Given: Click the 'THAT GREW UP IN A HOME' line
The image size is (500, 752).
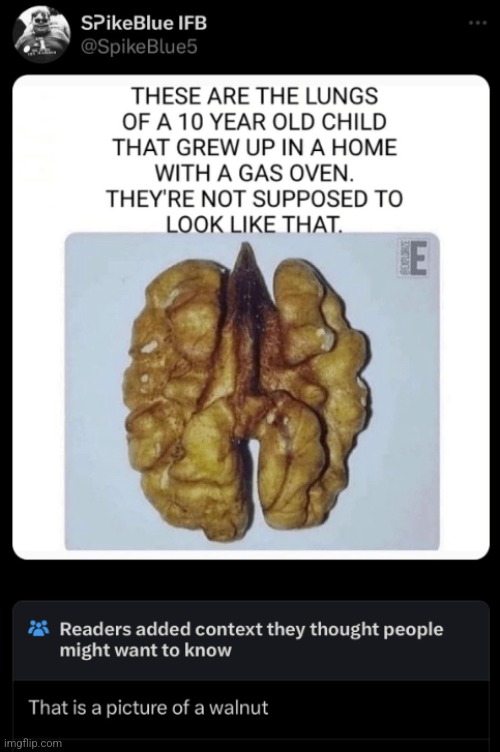Looking at the screenshot, I should click(255, 147).
